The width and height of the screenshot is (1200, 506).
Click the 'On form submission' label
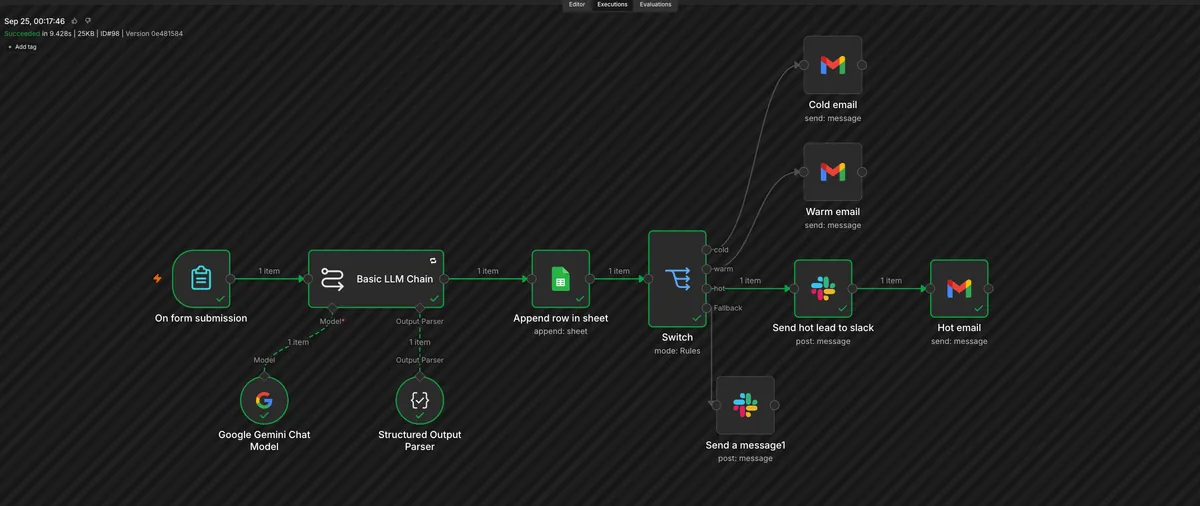click(201, 319)
